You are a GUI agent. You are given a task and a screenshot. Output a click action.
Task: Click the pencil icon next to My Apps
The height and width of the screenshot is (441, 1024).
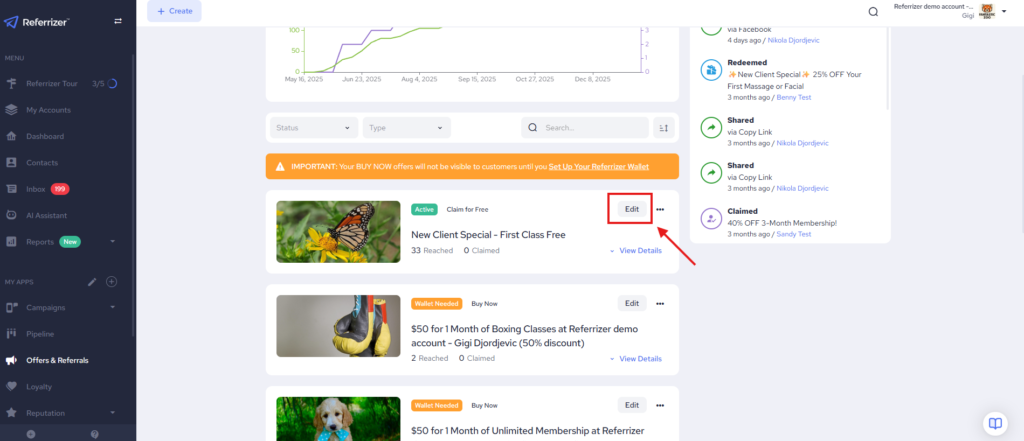point(92,282)
